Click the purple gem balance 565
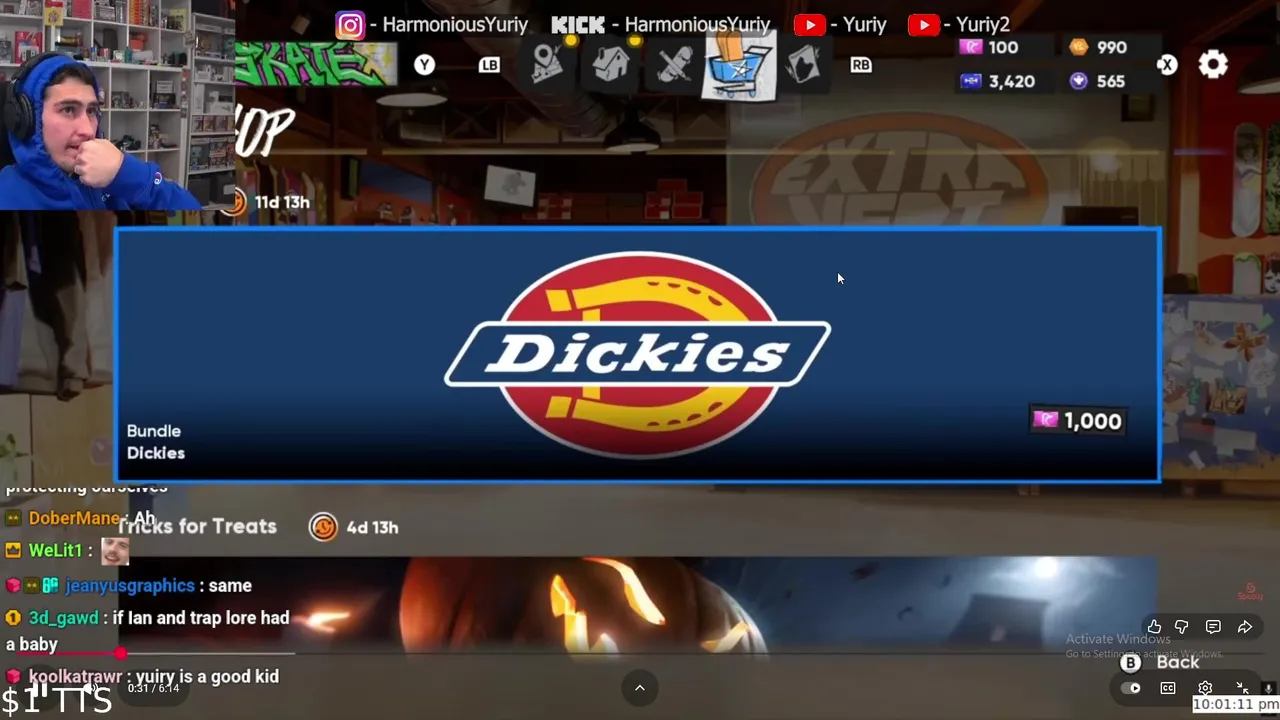1280x720 pixels. [1097, 81]
